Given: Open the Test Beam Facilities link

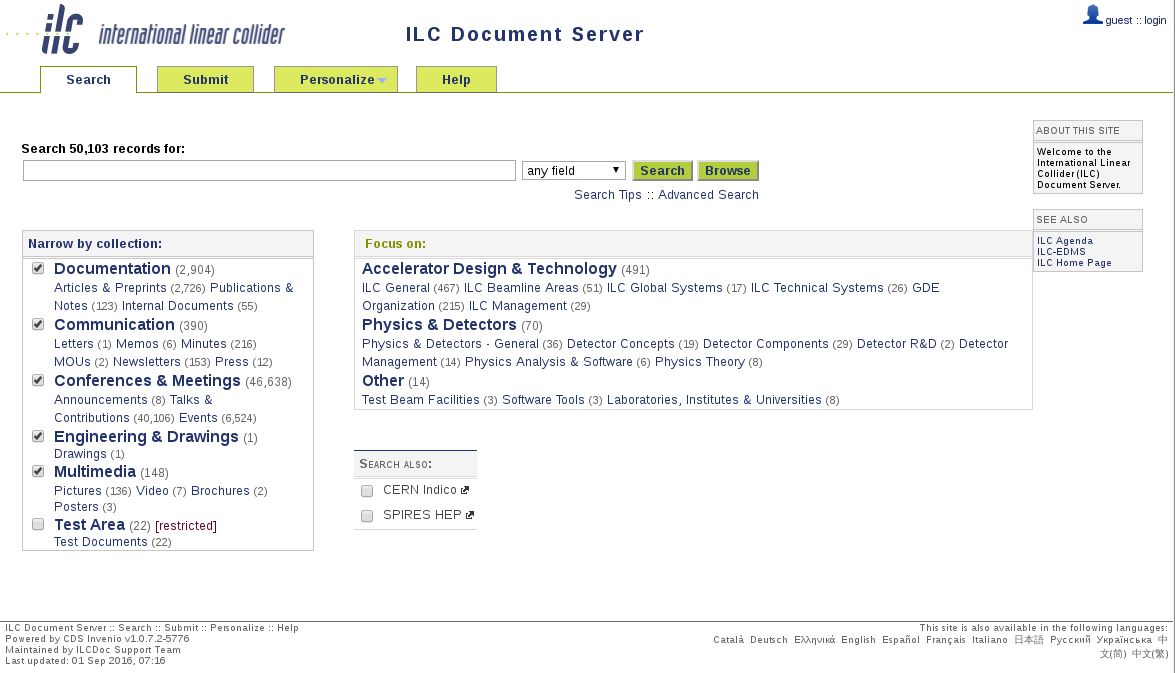Looking at the screenshot, I should [420, 400].
